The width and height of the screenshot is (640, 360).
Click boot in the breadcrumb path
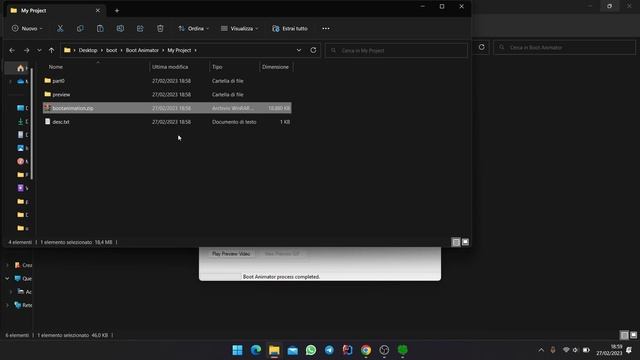click(x=111, y=50)
